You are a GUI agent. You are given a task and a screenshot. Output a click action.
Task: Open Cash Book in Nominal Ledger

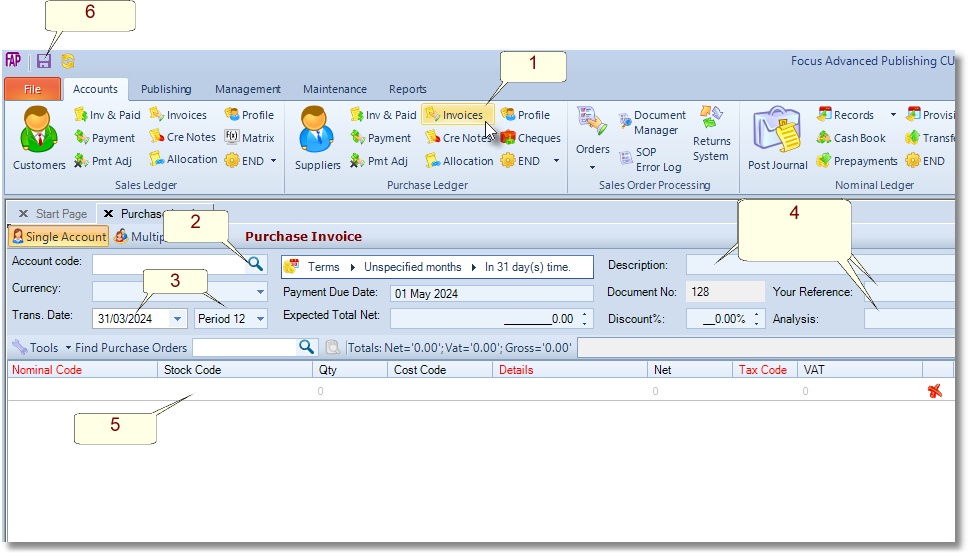click(x=852, y=138)
